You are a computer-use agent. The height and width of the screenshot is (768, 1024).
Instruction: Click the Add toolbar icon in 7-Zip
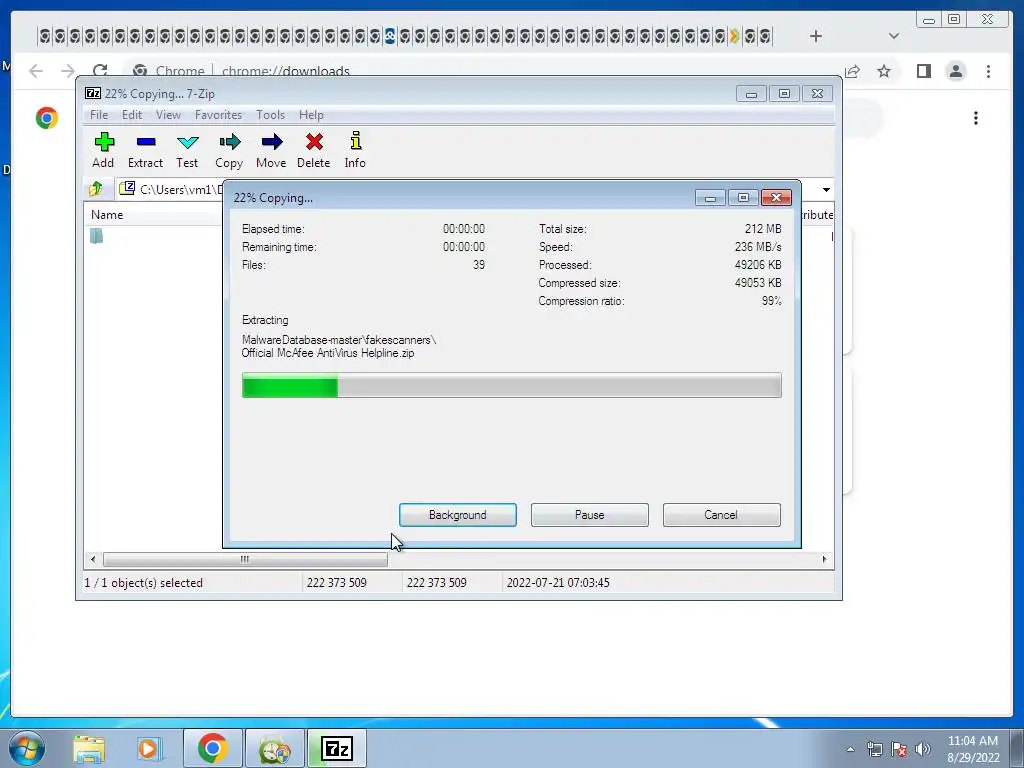(x=103, y=150)
